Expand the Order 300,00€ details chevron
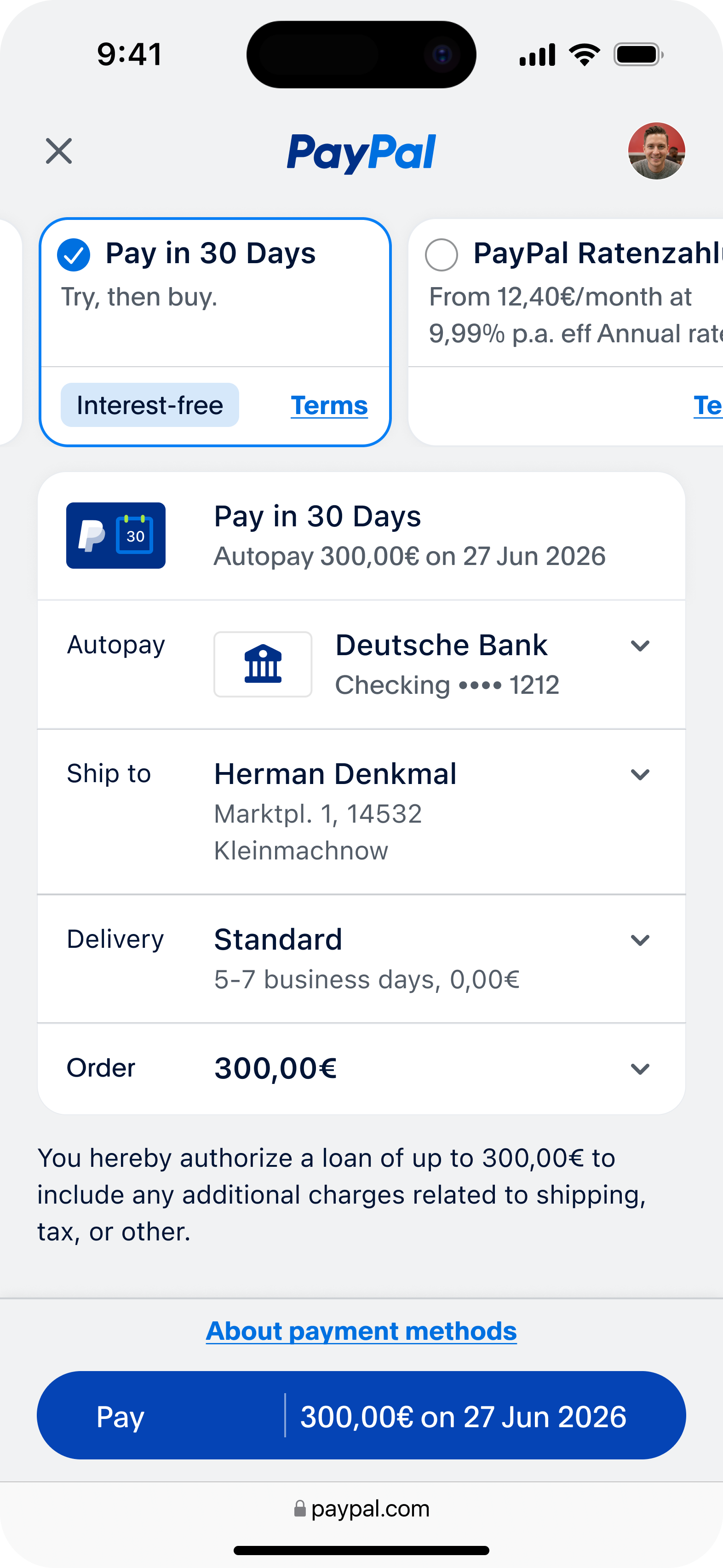 tap(640, 1069)
